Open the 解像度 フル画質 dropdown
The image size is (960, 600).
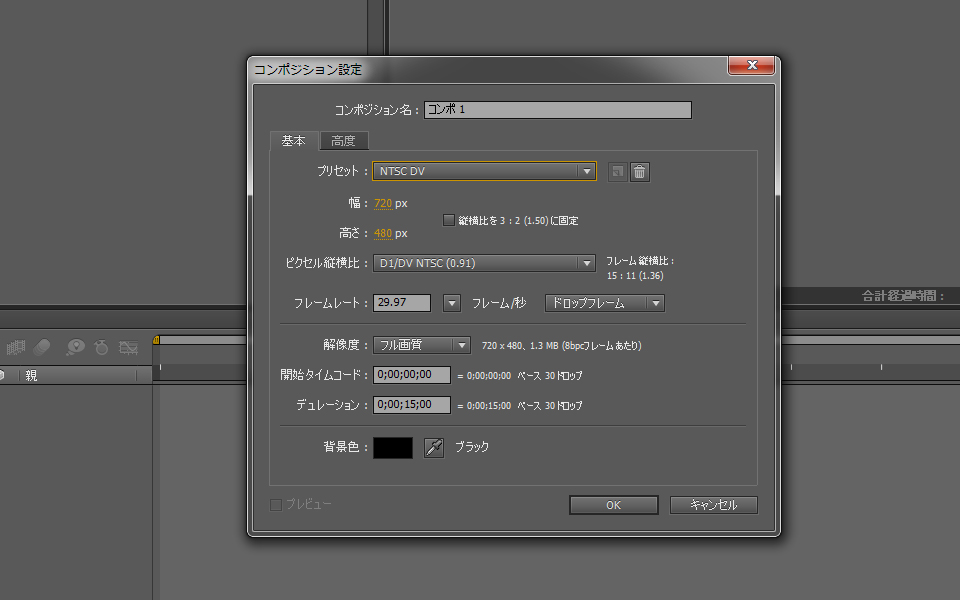tap(422, 345)
